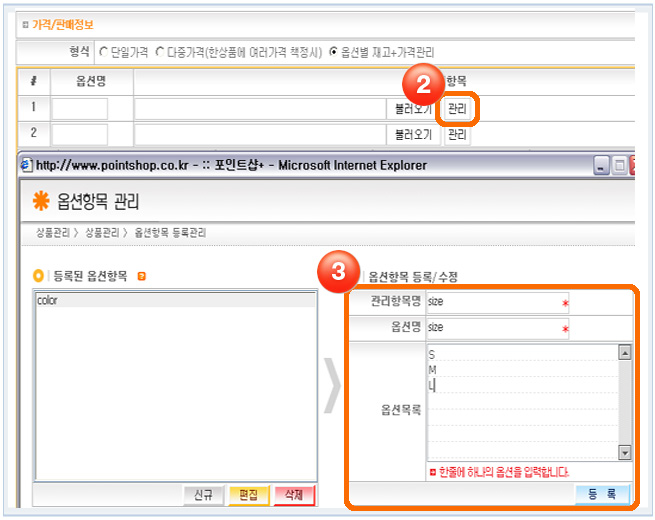Click 불러오기 button in option row 1
This screenshot has width=655, height=520.
pyautogui.click(x=413, y=108)
